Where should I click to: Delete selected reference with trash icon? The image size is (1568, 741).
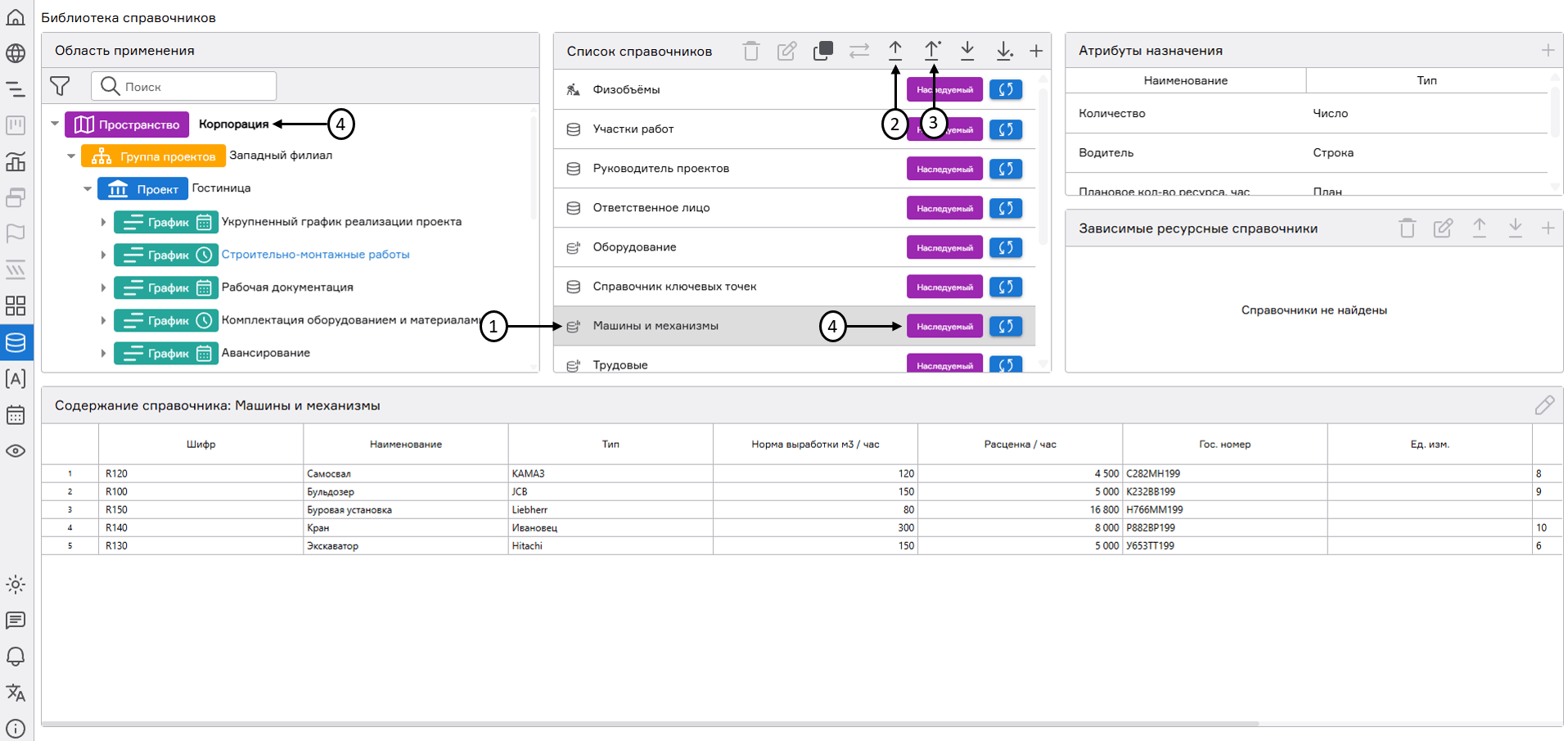[x=750, y=52]
